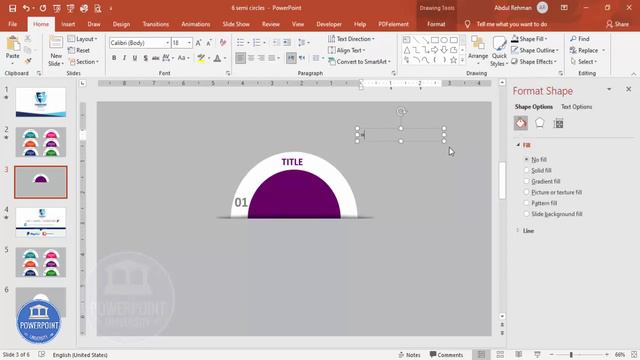
Task: Open the Format tab under Drawing Tools
Action: [436, 24]
